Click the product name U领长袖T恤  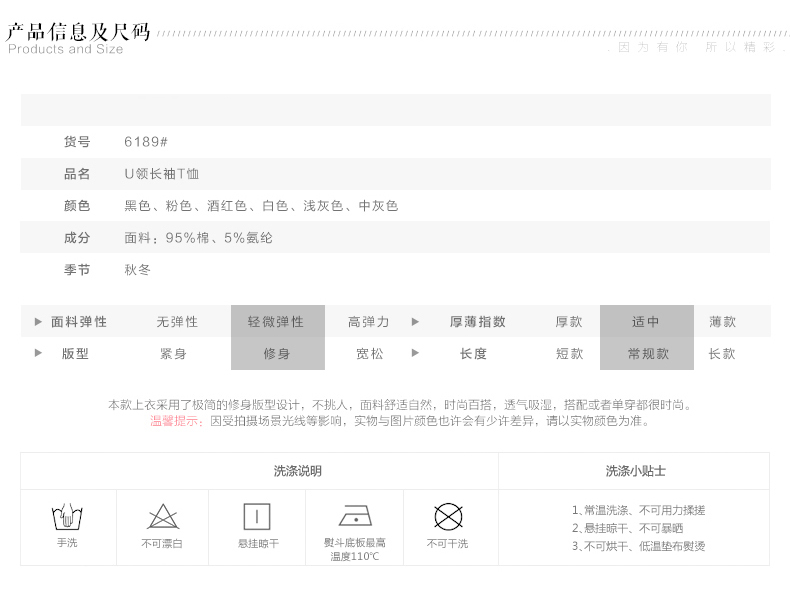point(161,174)
